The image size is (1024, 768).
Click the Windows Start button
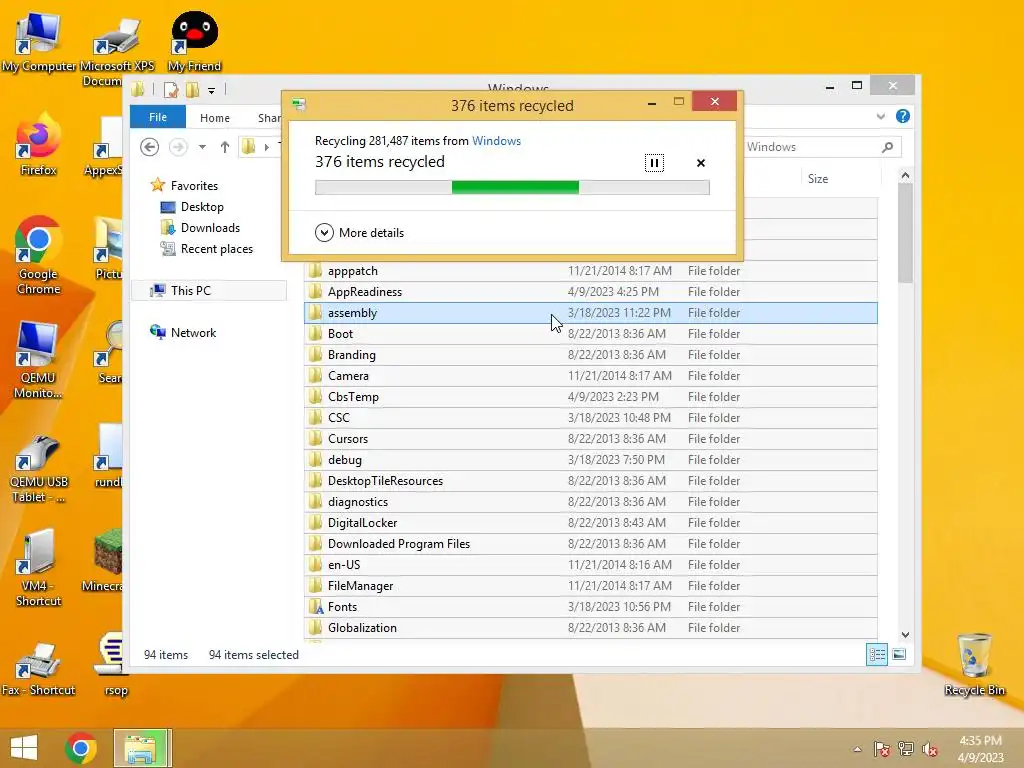(24, 748)
